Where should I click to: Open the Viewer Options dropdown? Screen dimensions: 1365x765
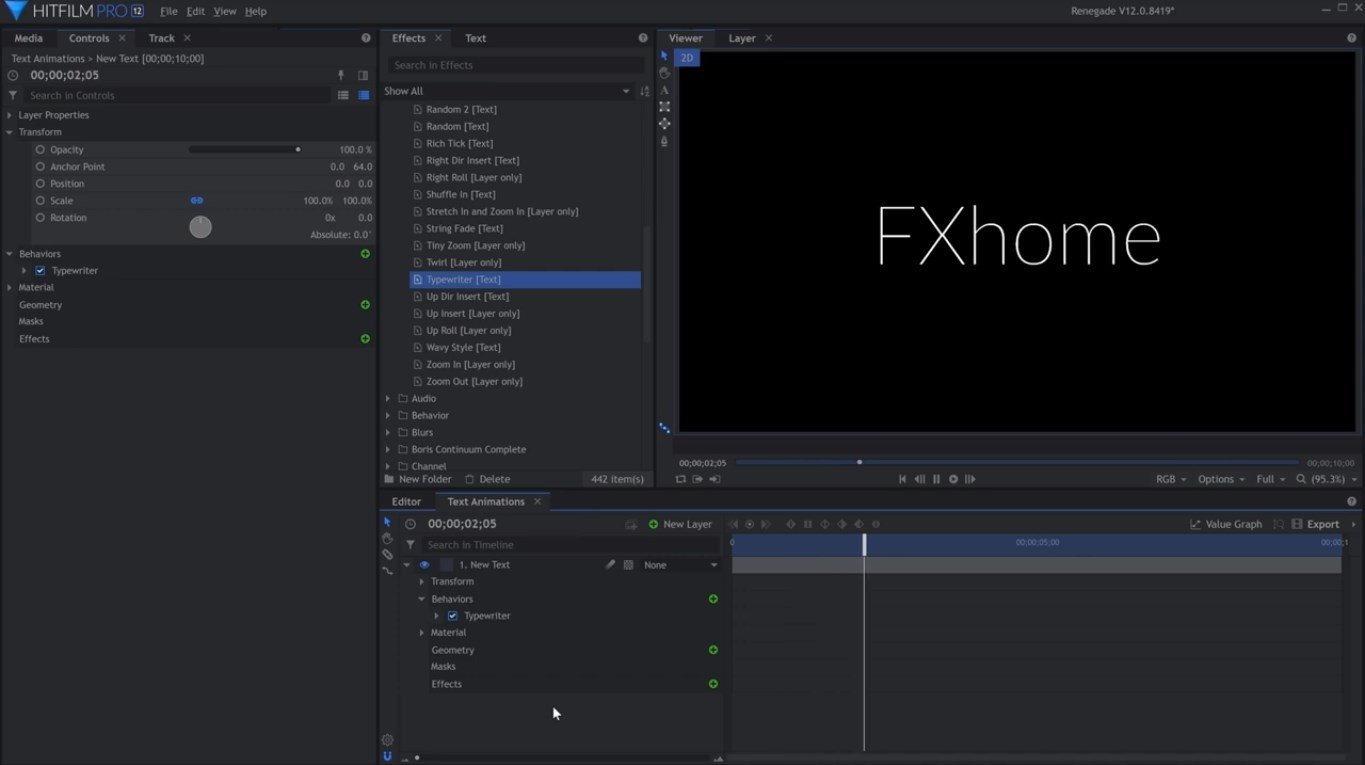pyautogui.click(x=1221, y=479)
